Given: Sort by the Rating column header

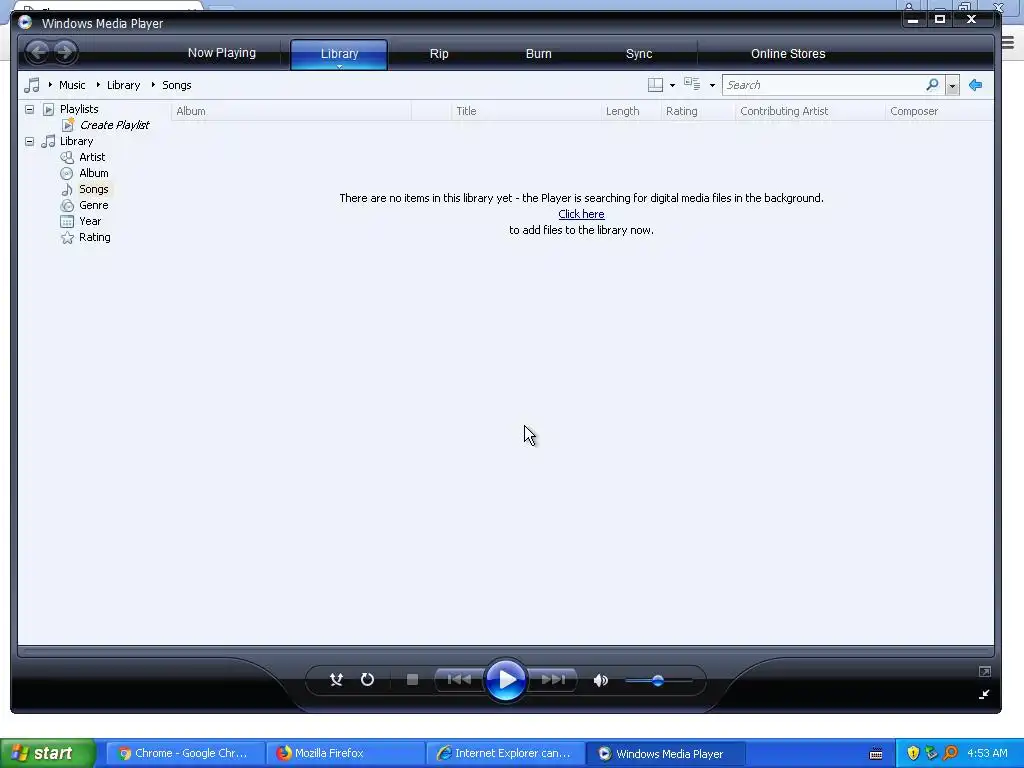Looking at the screenshot, I should (698, 111).
